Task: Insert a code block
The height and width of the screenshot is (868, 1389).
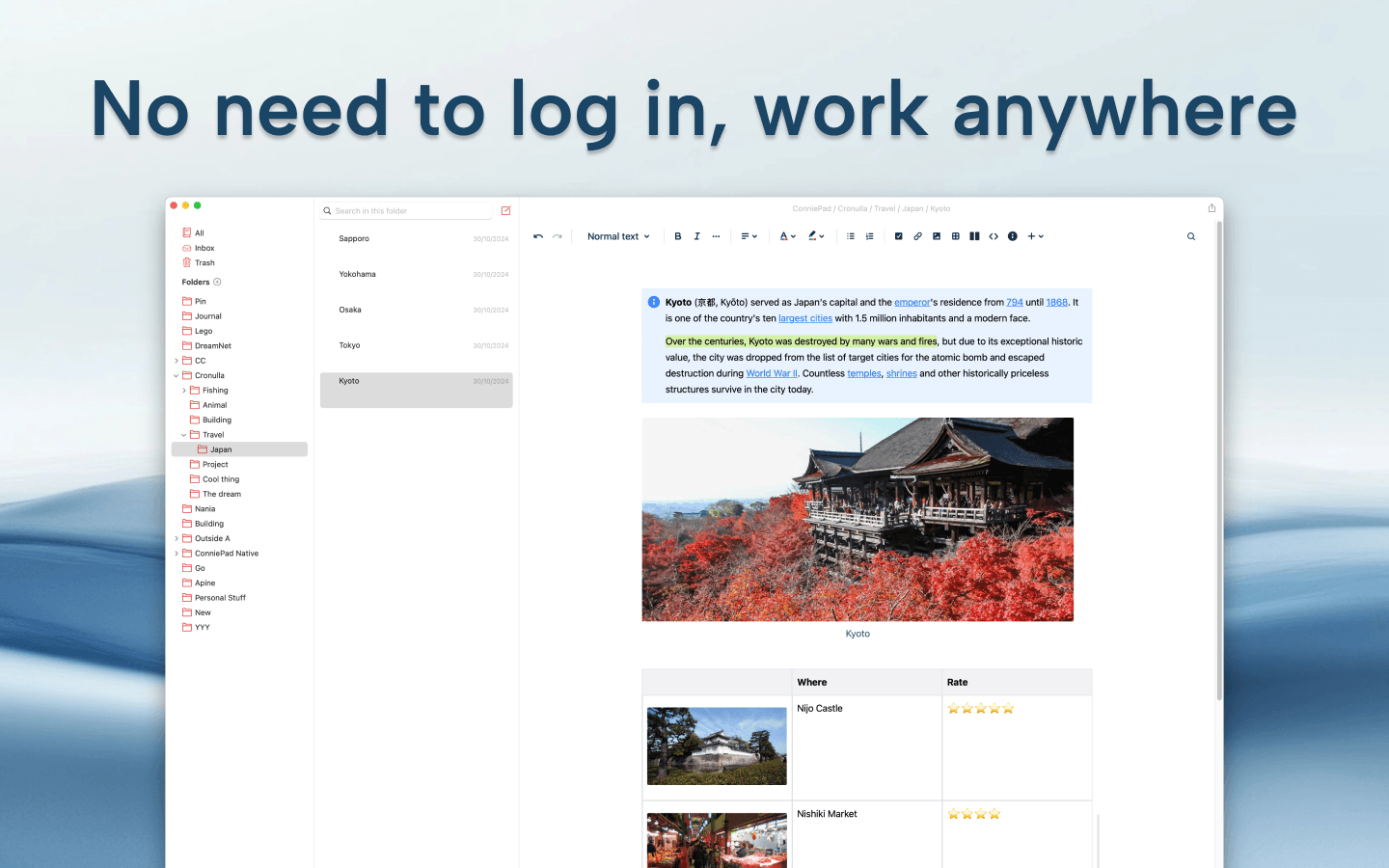Action: 994,235
